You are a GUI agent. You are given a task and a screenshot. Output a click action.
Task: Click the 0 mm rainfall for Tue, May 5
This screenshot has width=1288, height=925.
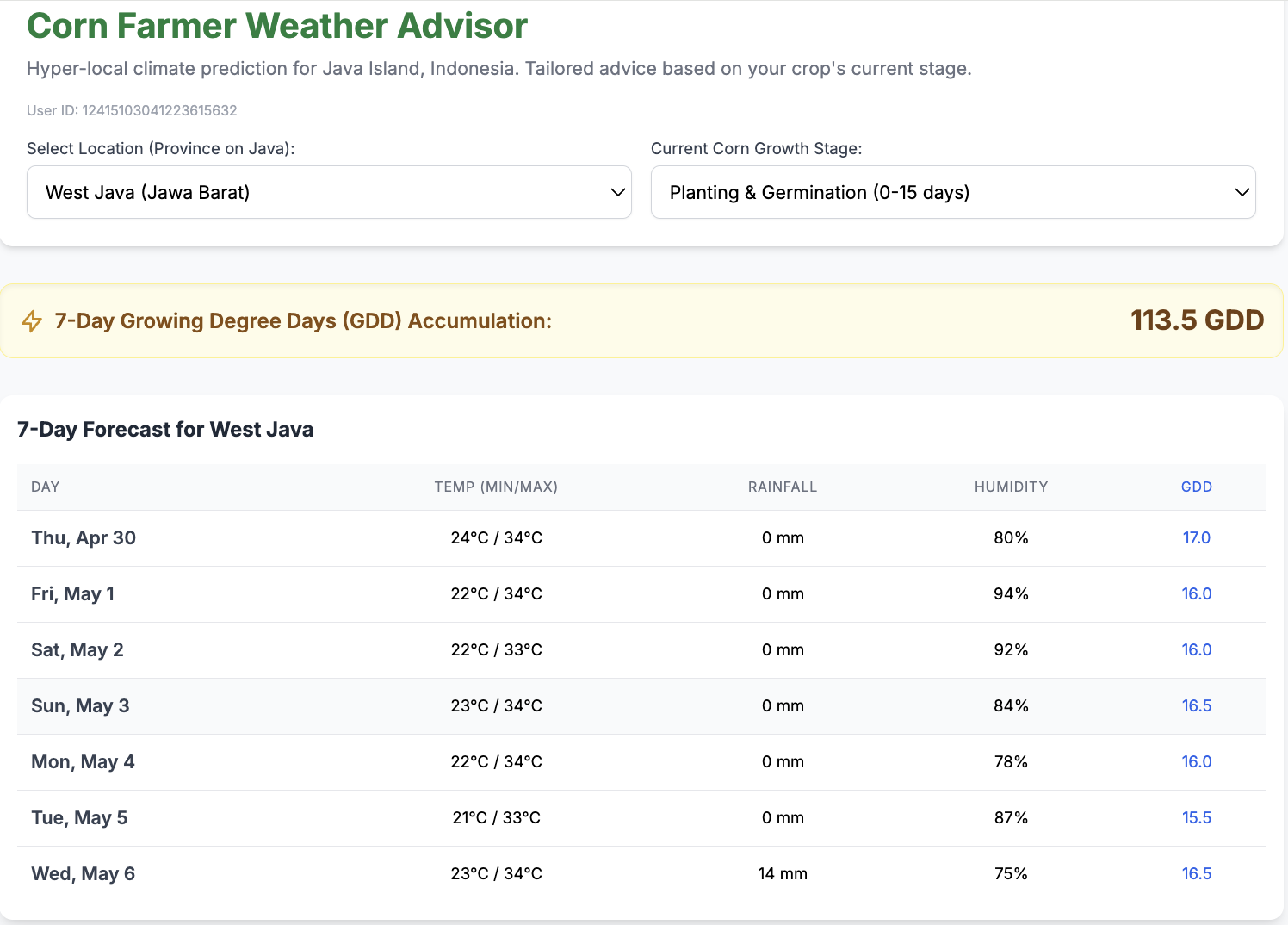783,818
